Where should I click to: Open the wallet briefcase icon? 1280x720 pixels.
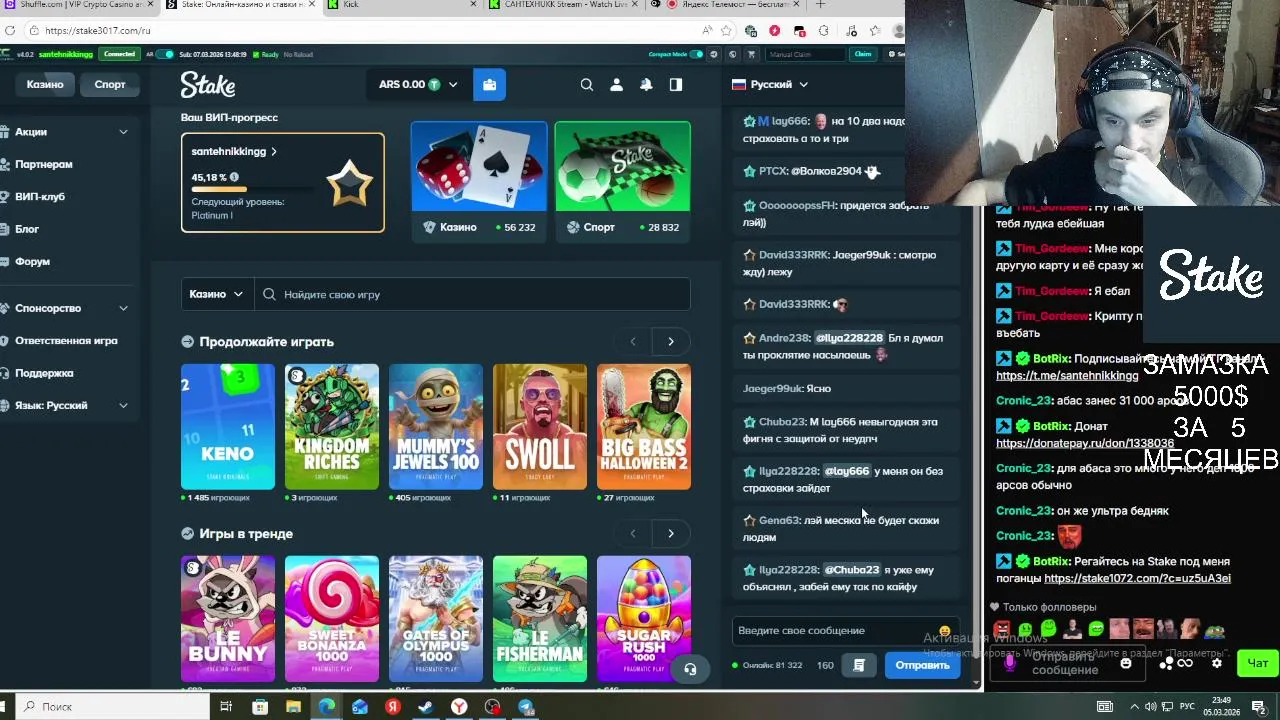489,85
